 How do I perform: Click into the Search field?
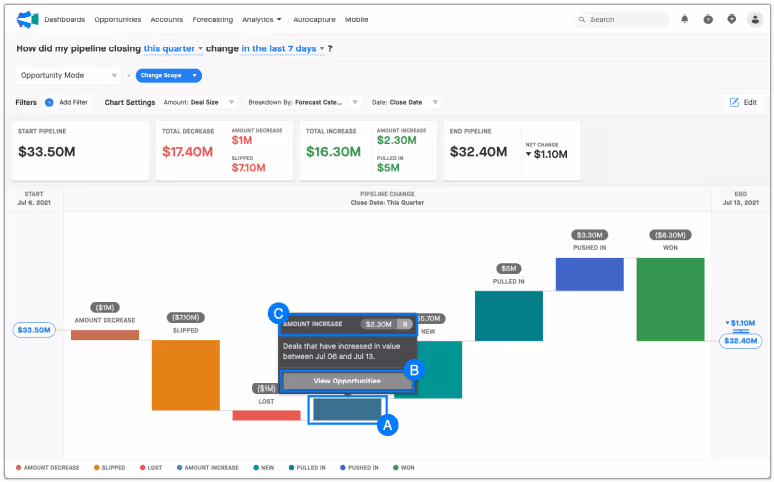tap(621, 20)
